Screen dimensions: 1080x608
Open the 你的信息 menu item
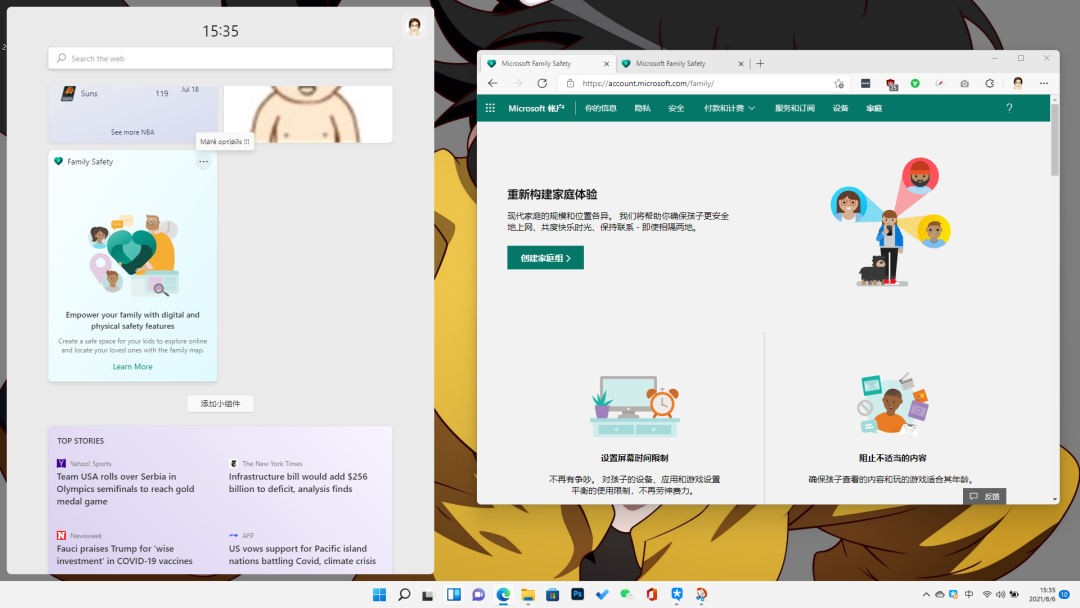point(601,108)
